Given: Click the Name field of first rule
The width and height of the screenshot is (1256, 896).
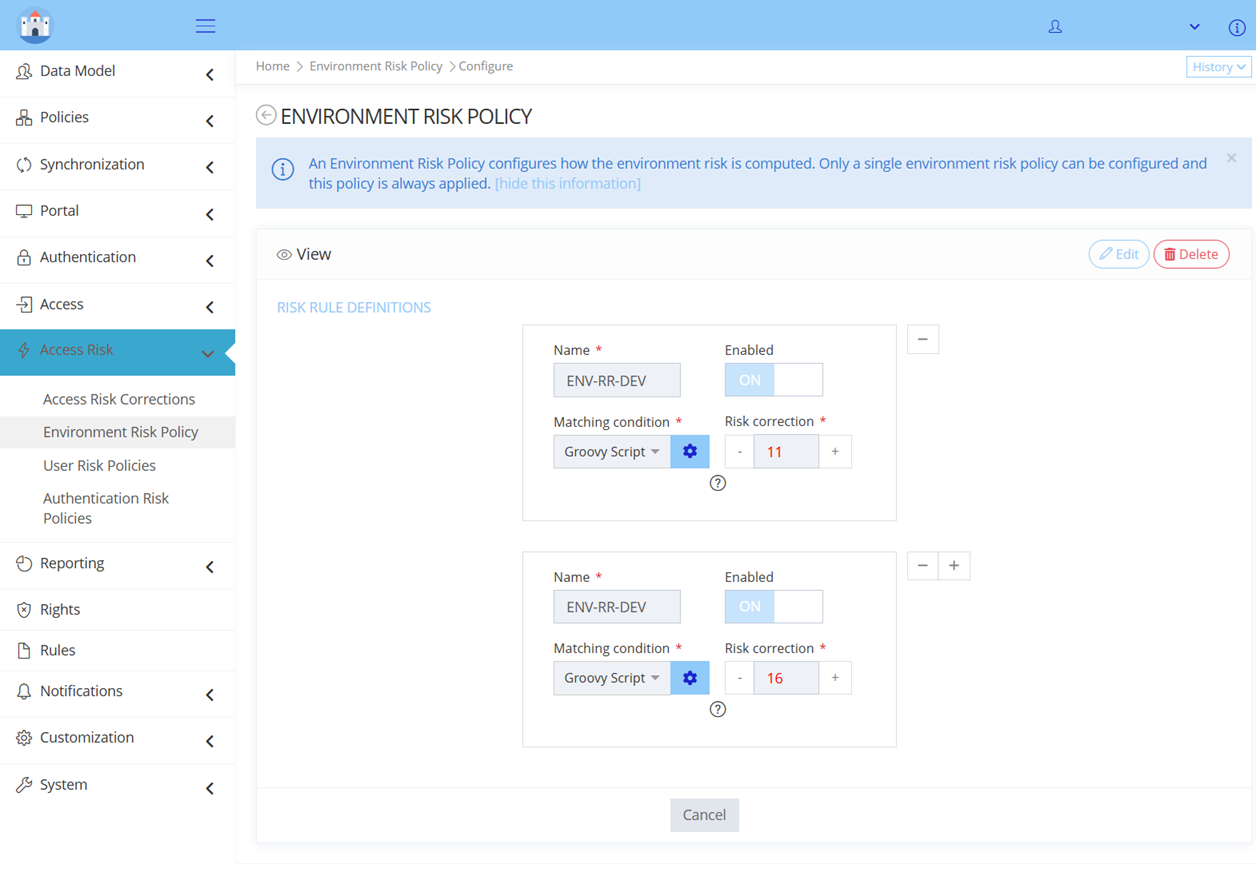Looking at the screenshot, I should [x=616, y=380].
